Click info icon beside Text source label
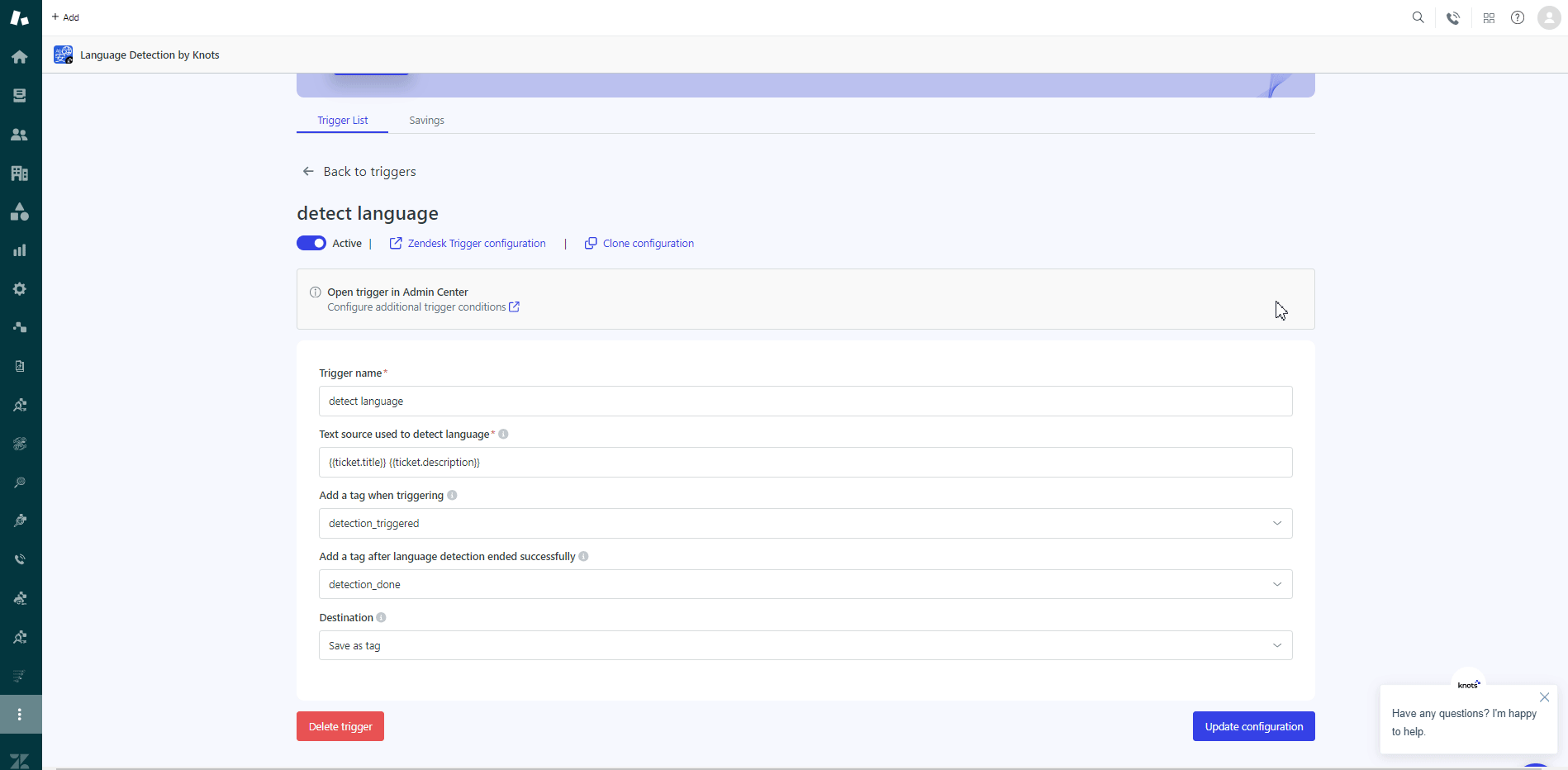This screenshot has width=1568, height=770. pos(503,434)
